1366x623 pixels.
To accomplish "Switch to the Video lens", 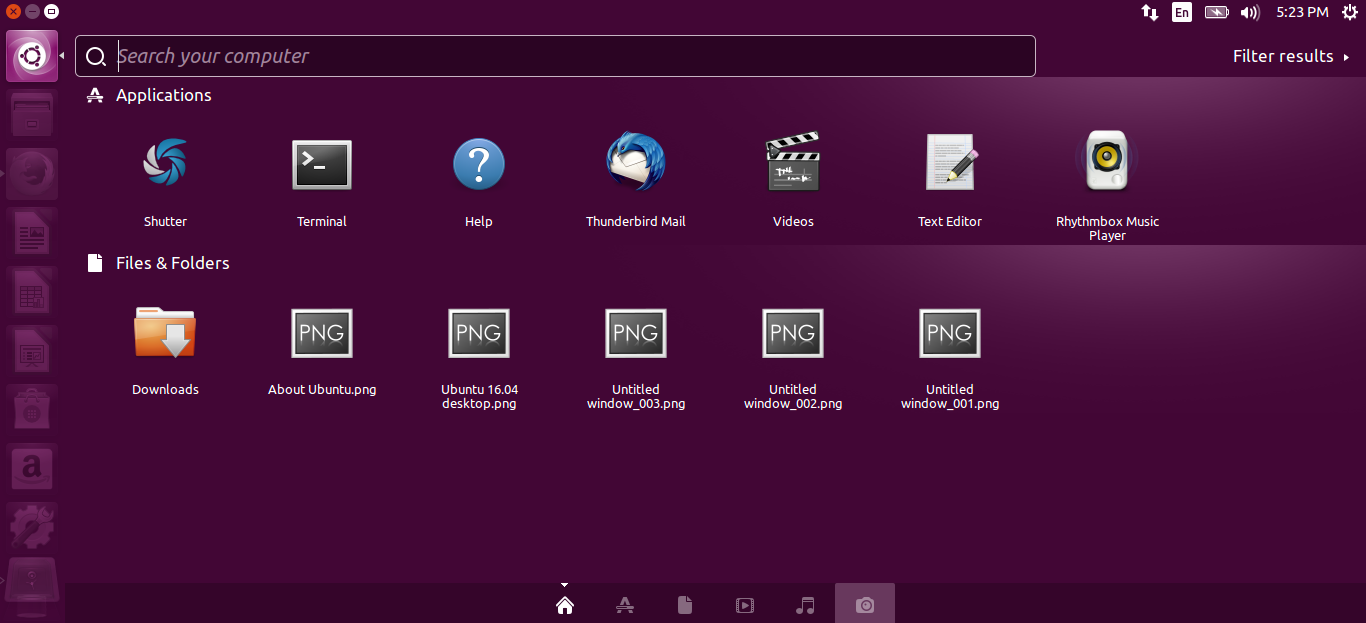I will (x=745, y=605).
